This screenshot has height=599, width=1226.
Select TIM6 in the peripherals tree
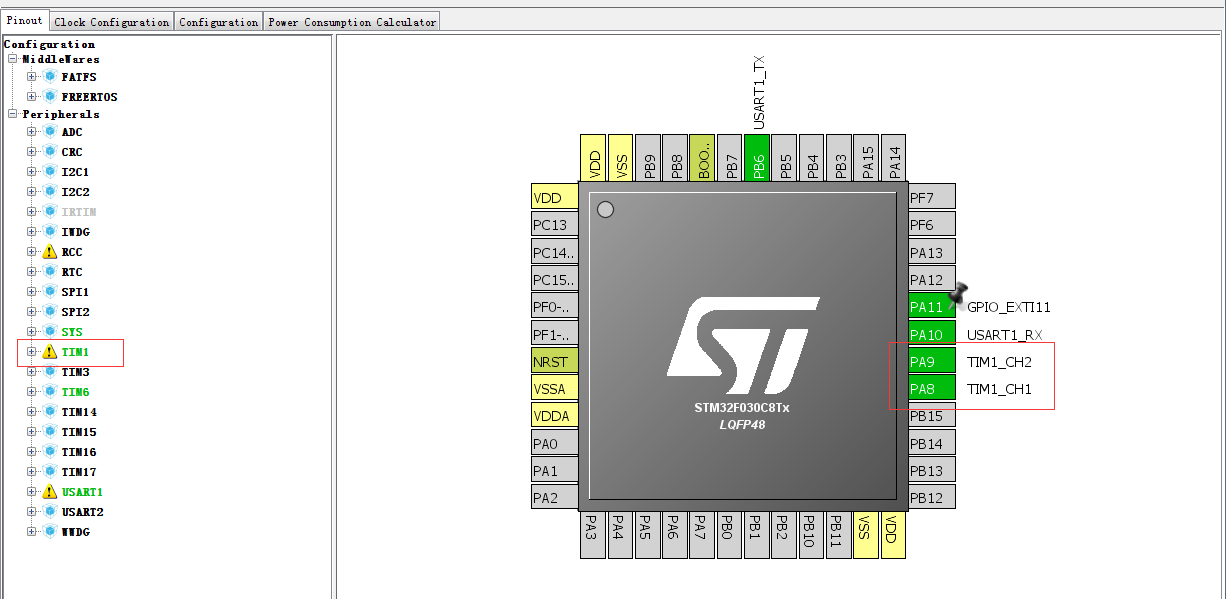coord(75,392)
